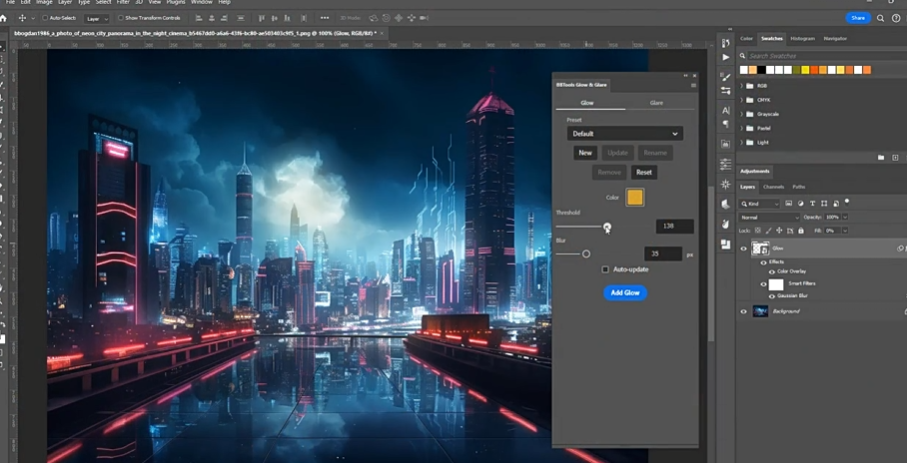Hide the Background layer with eye icon
Screen dimensions: 907x463
click(743, 311)
